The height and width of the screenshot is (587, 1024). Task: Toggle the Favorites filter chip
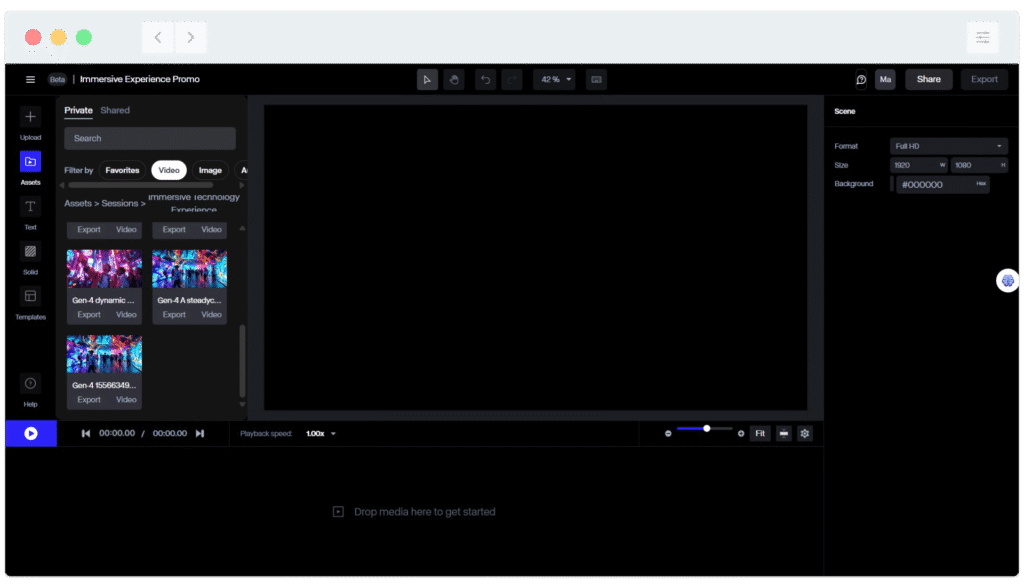[x=122, y=170]
